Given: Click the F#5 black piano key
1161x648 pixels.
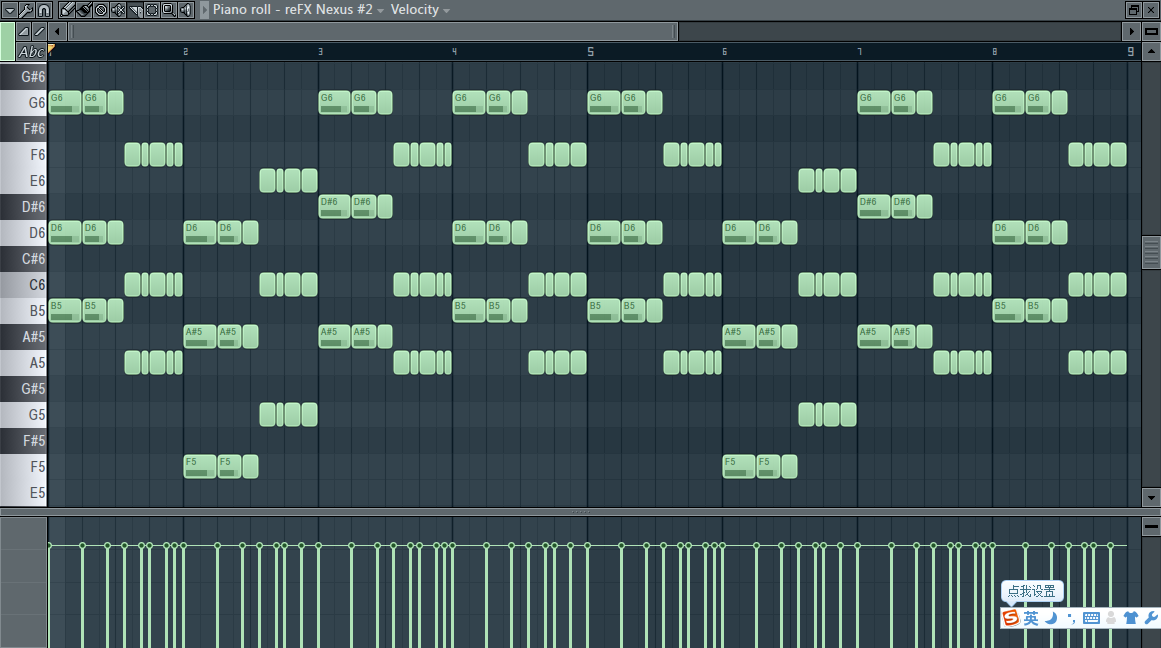Looking at the screenshot, I should click(x=23, y=441).
